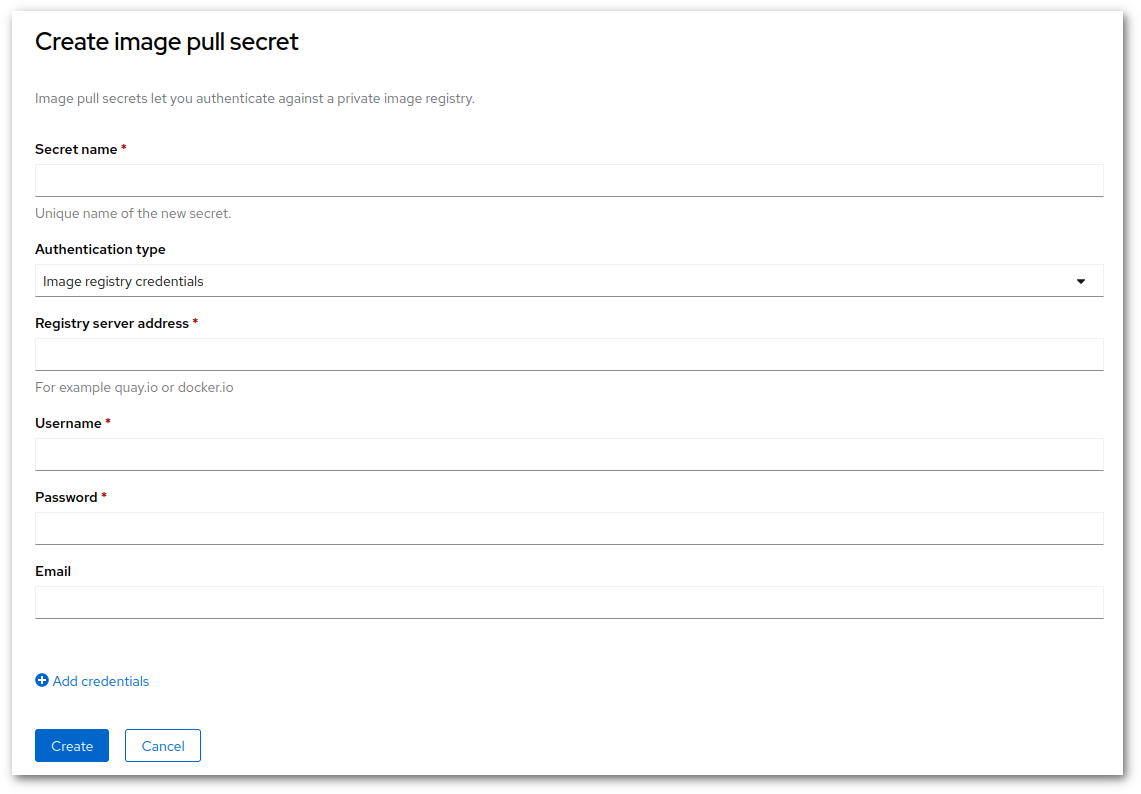Focus the Password input box

click(569, 529)
